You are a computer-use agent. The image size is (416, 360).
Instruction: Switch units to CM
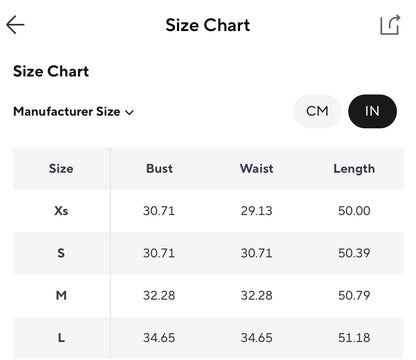pyautogui.click(x=317, y=111)
